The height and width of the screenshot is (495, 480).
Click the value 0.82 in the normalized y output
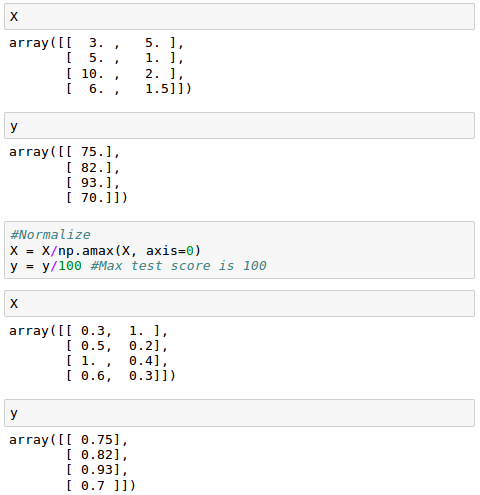point(97,455)
